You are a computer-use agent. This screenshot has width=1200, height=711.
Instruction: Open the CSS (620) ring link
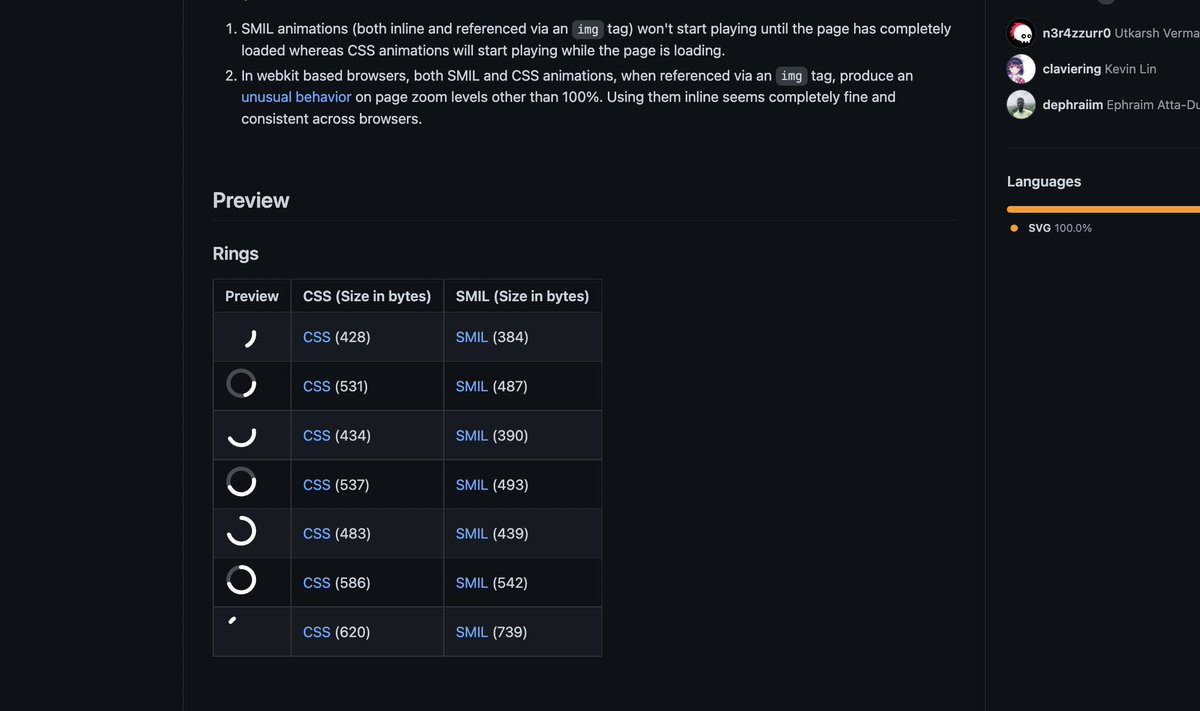click(316, 632)
